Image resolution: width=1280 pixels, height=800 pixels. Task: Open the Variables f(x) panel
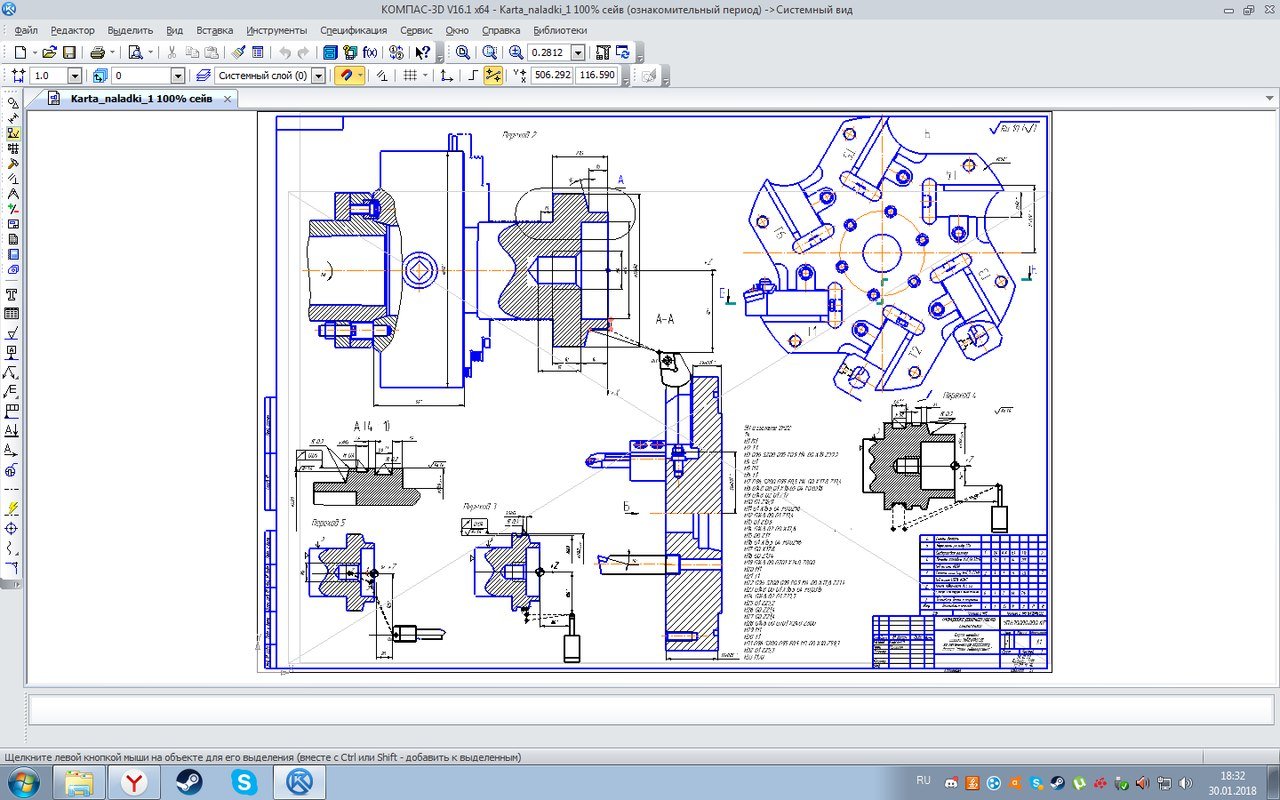tap(370, 52)
